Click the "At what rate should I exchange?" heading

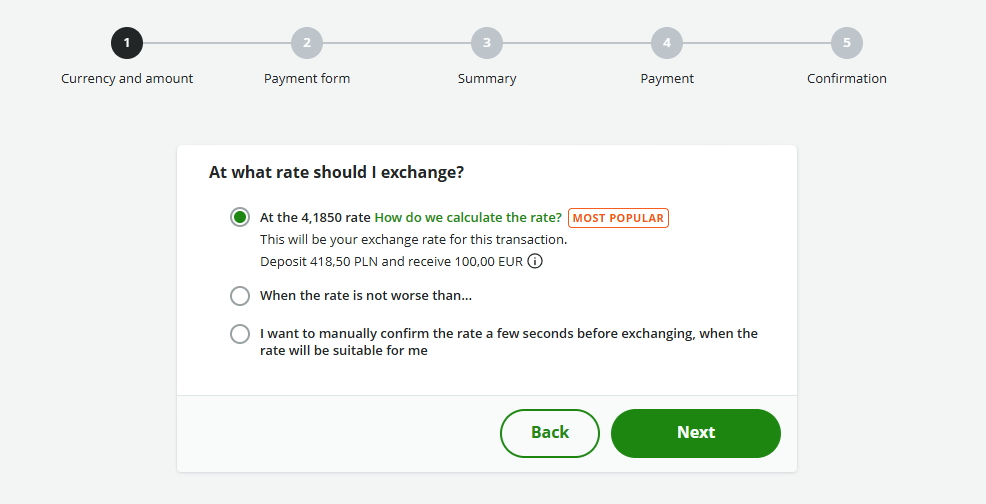[x=336, y=172]
